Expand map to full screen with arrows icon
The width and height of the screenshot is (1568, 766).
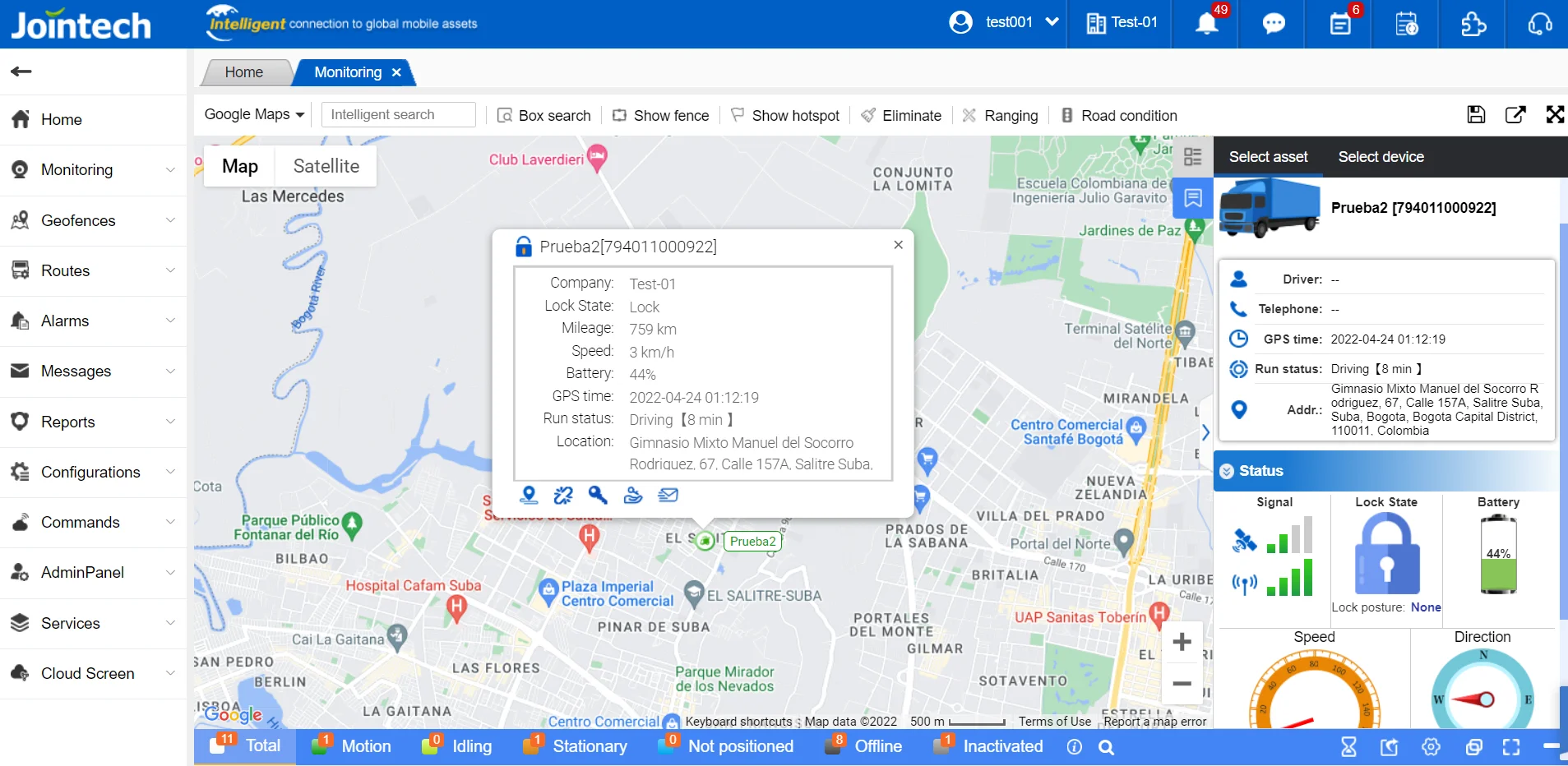[x=1555, y=114]
